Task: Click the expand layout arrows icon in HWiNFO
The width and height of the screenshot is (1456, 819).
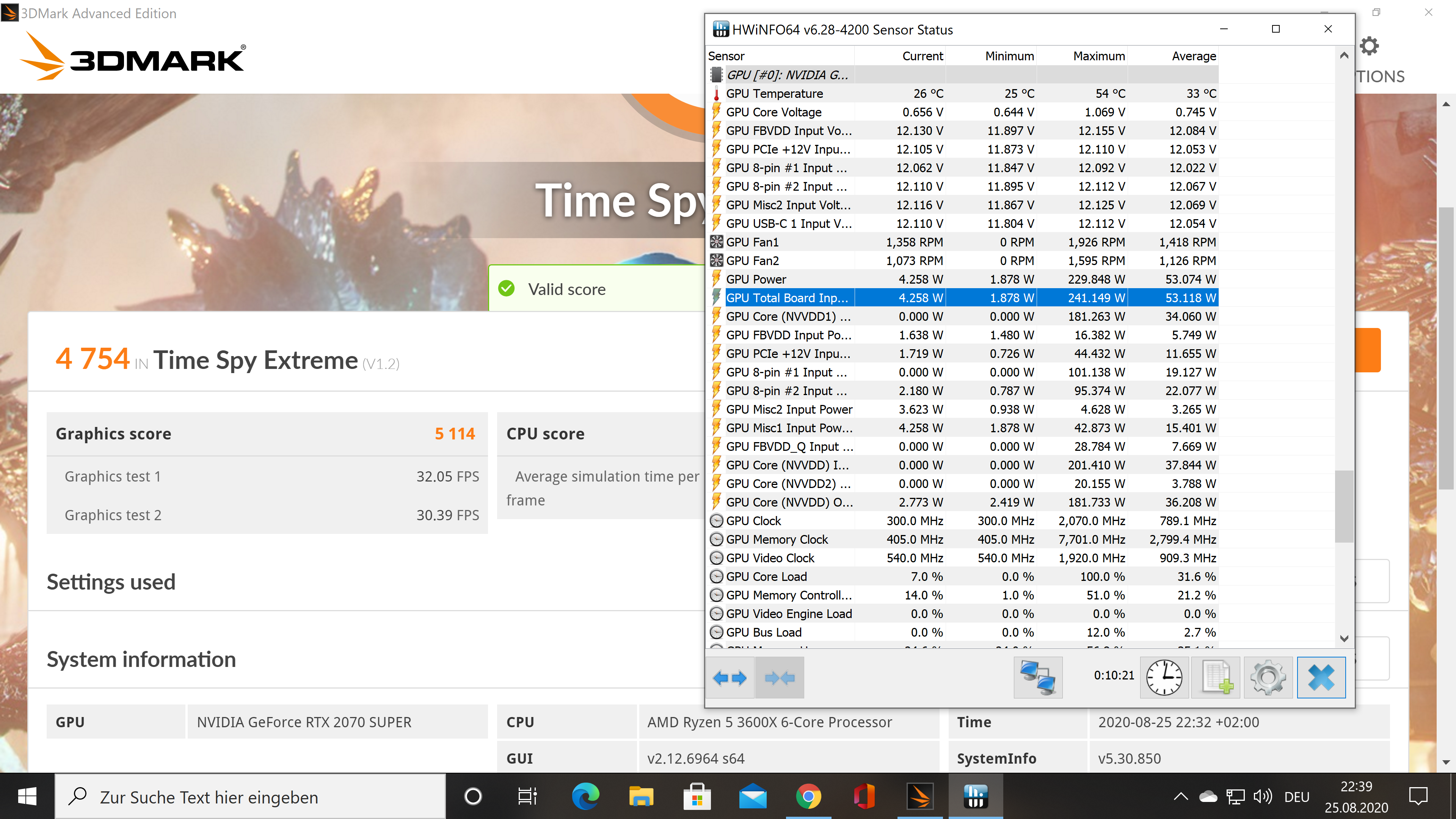Action: pyautogui.click(x=730, y=677)
